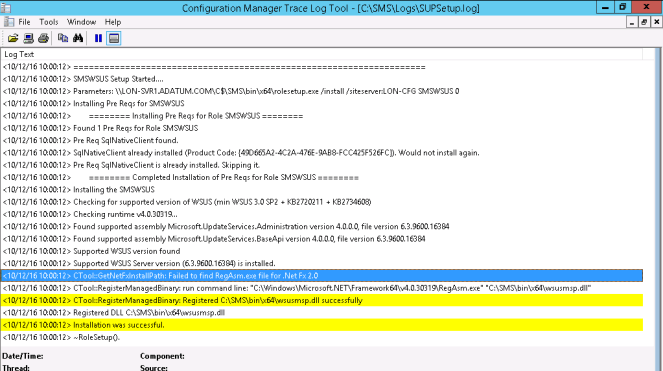Select '======== Installing Pre Reqs for Role SMSWSUS ========' line
This screenshot has height=371, width=663.
[x=322, y=116]
